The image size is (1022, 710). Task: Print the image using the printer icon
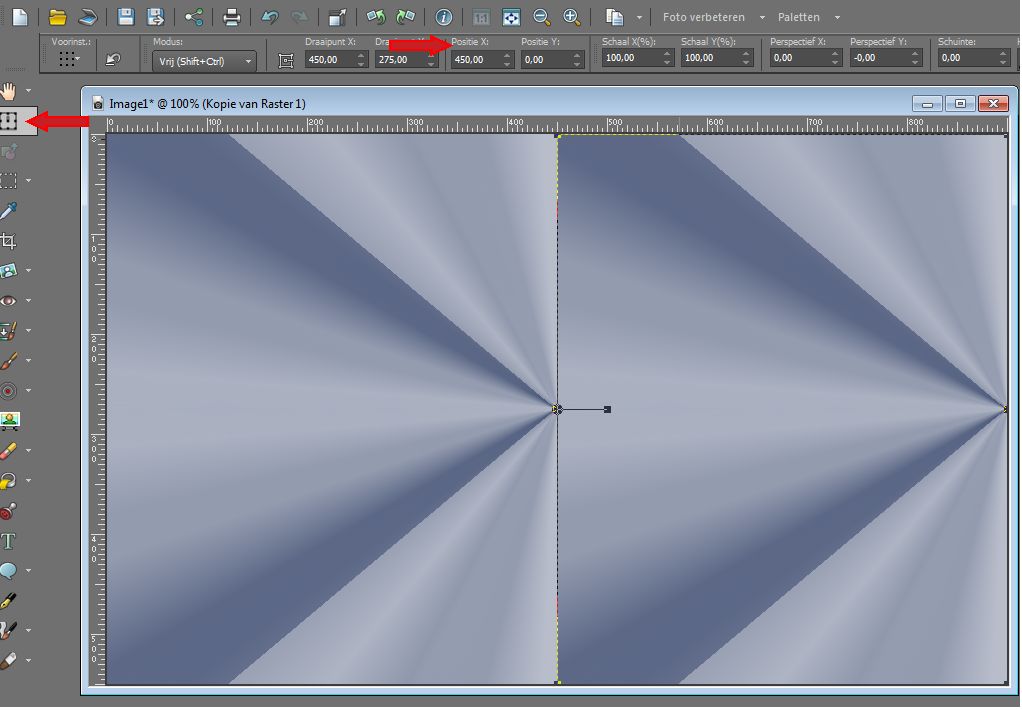231,17
